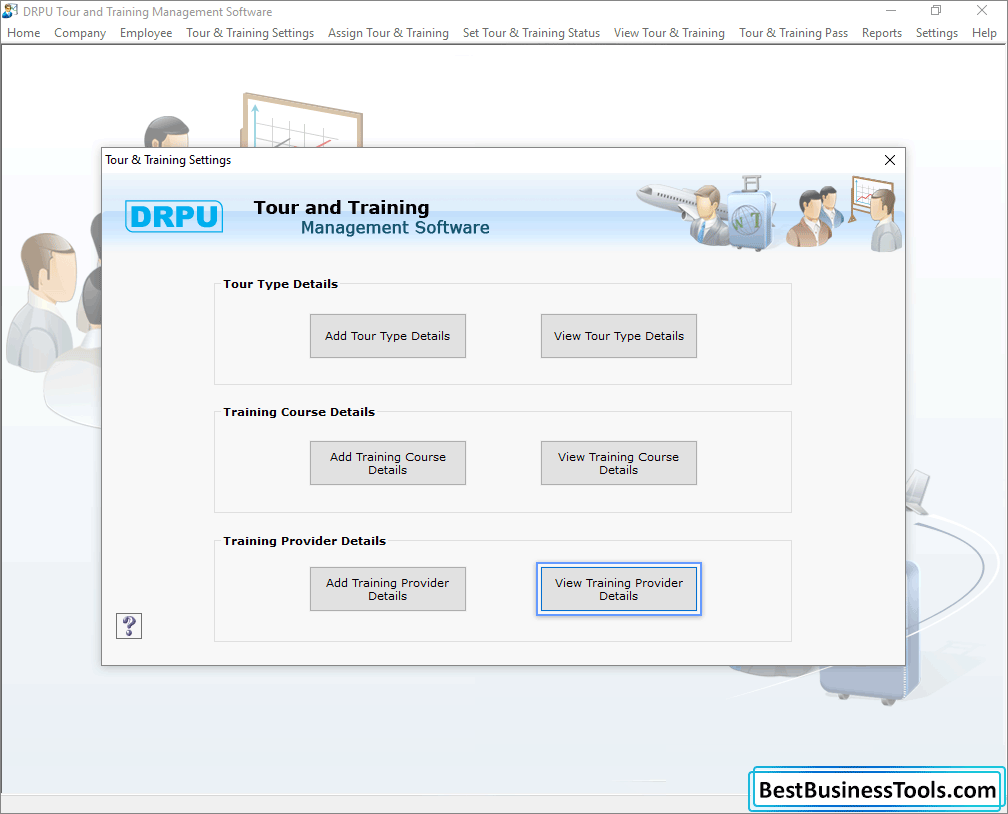Screen dimensions: 1008x814
Task: Minimize the main application window
Action: tap(891, 11)
